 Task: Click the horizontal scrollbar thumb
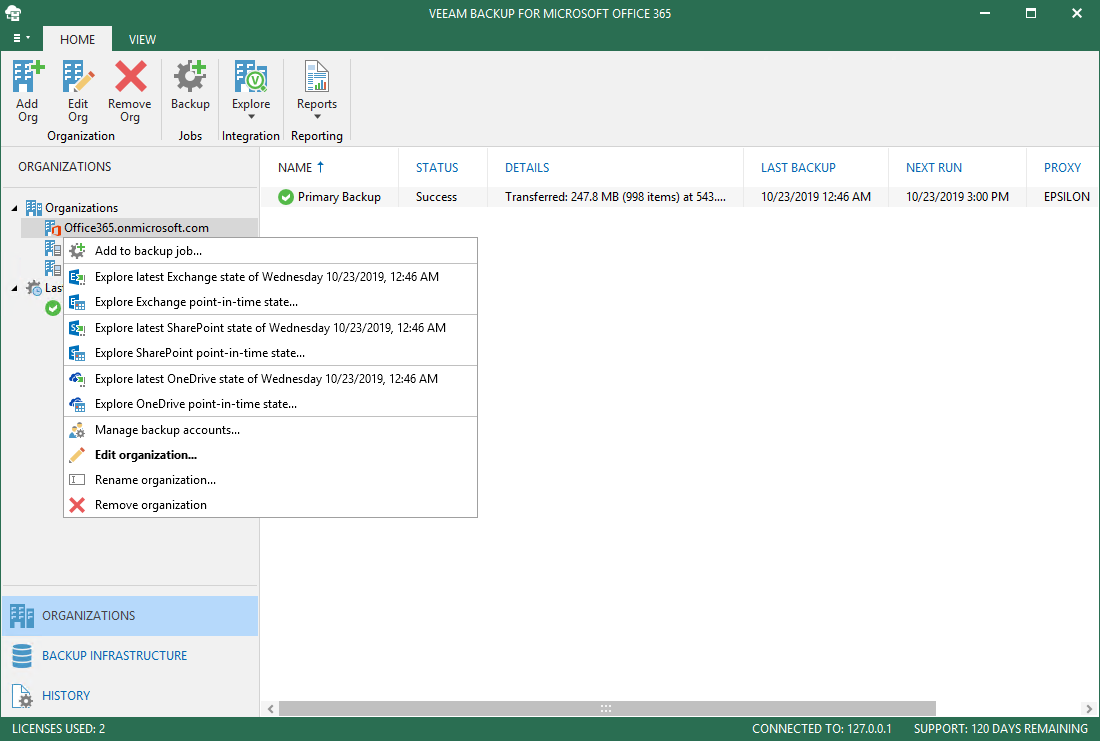[608, 709]
